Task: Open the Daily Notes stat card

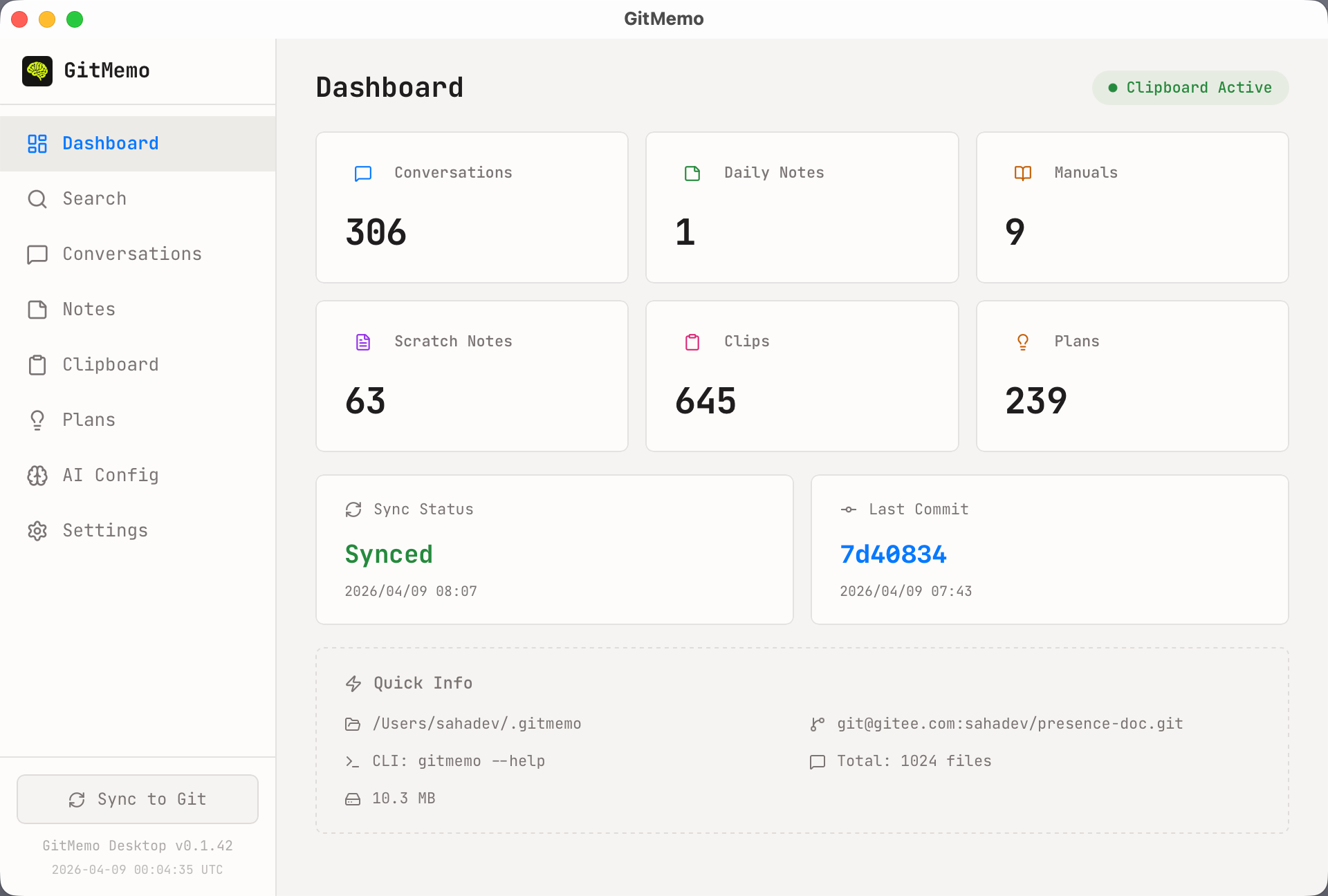Action: (802, 207)
